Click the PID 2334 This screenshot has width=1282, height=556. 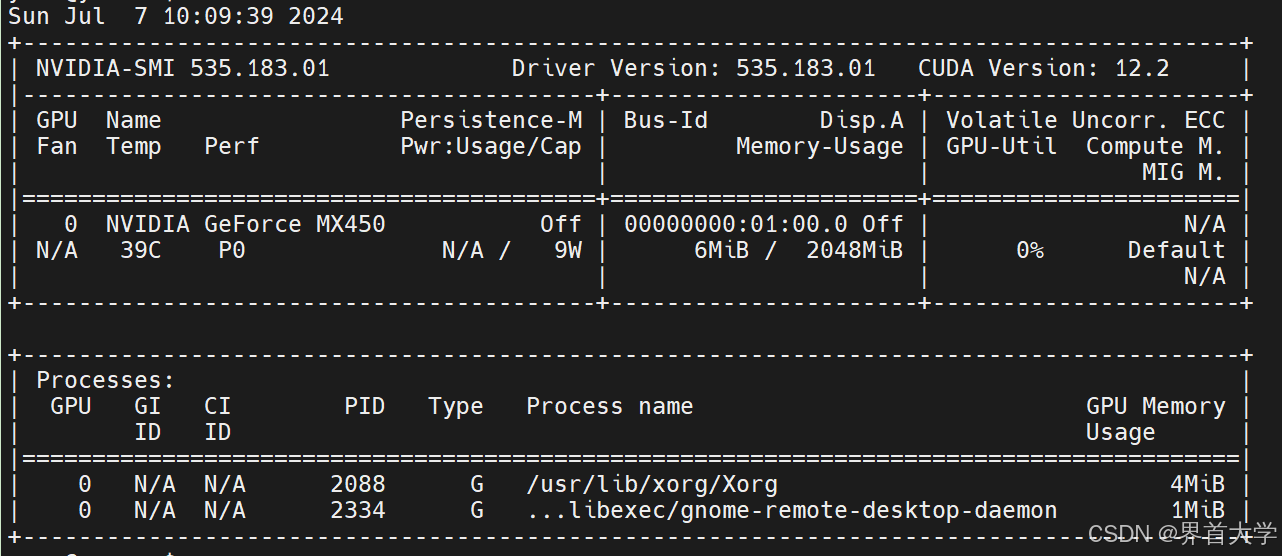[358, 511]
